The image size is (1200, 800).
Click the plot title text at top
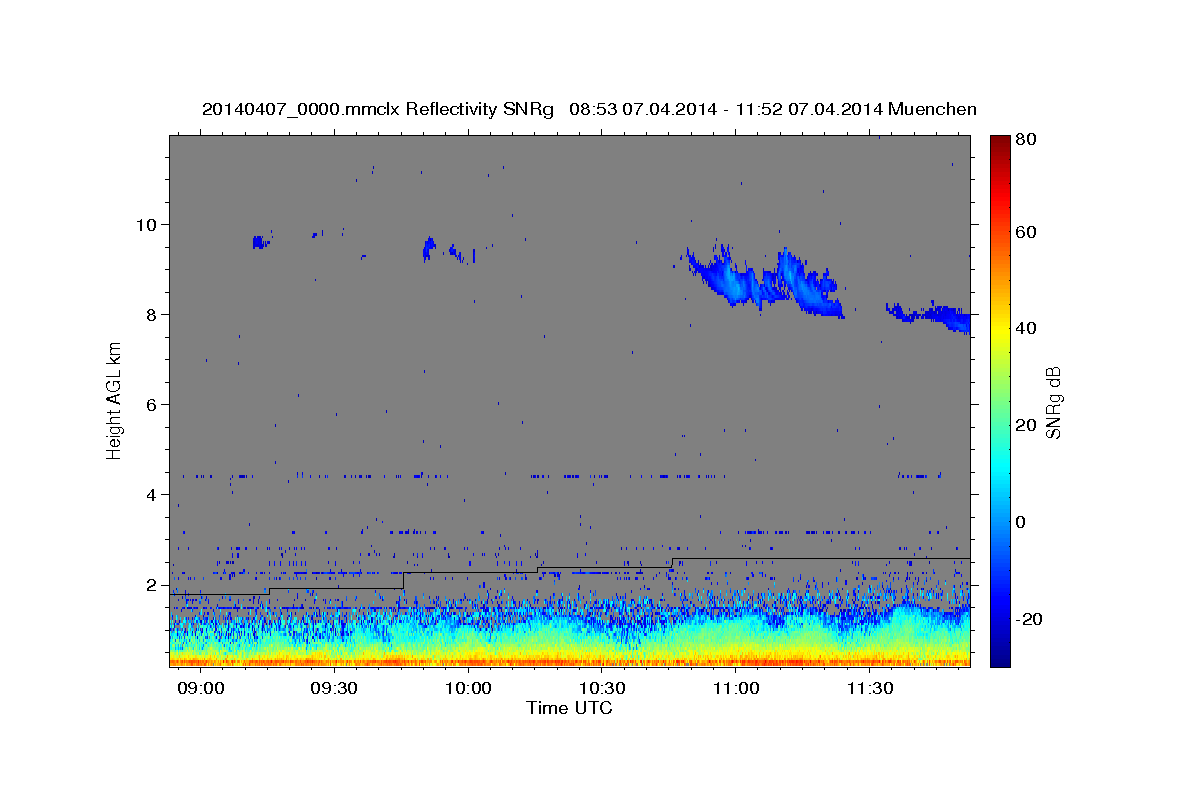589,109
